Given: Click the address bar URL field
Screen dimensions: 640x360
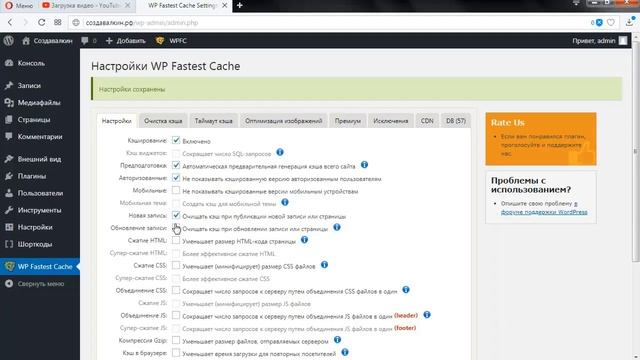Looking at the screenshot, I should 327,22.
